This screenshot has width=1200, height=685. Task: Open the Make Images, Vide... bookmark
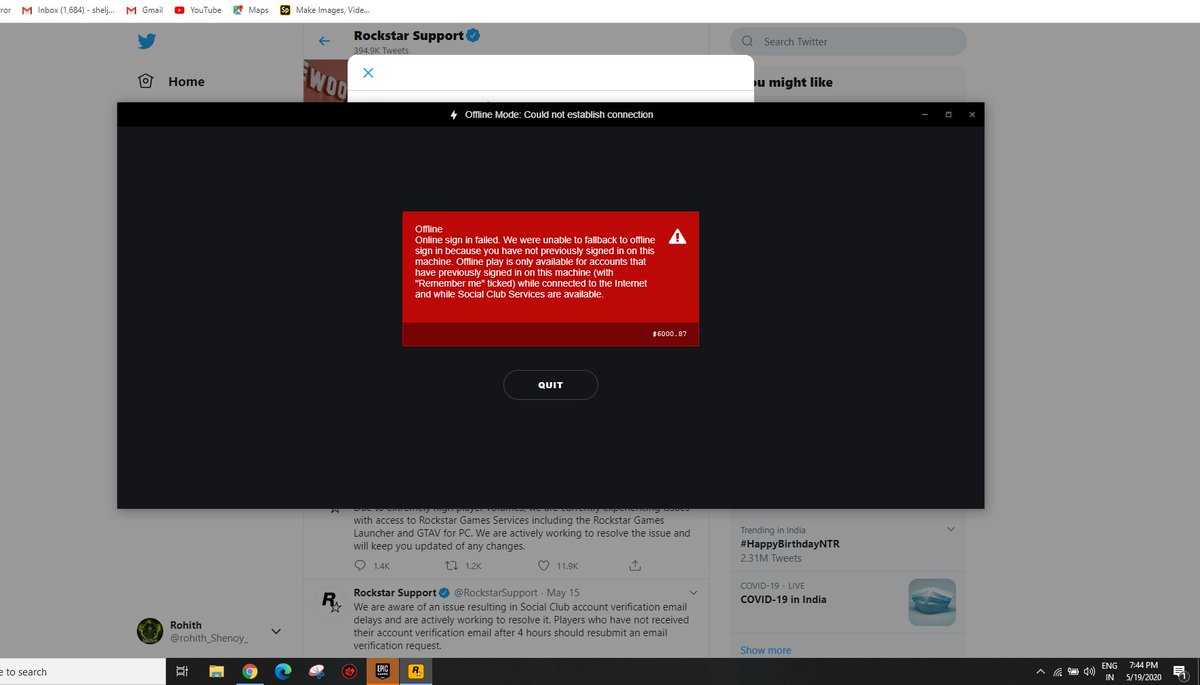(325, 10)
